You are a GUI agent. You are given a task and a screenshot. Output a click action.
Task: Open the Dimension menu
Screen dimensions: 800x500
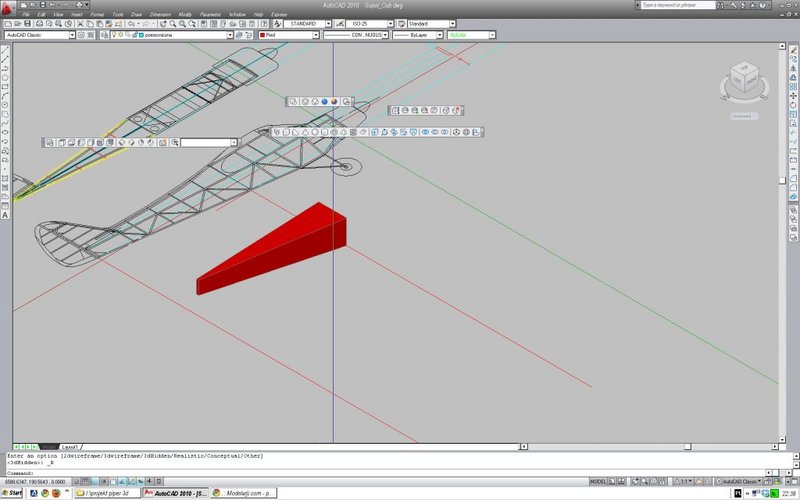160,14
